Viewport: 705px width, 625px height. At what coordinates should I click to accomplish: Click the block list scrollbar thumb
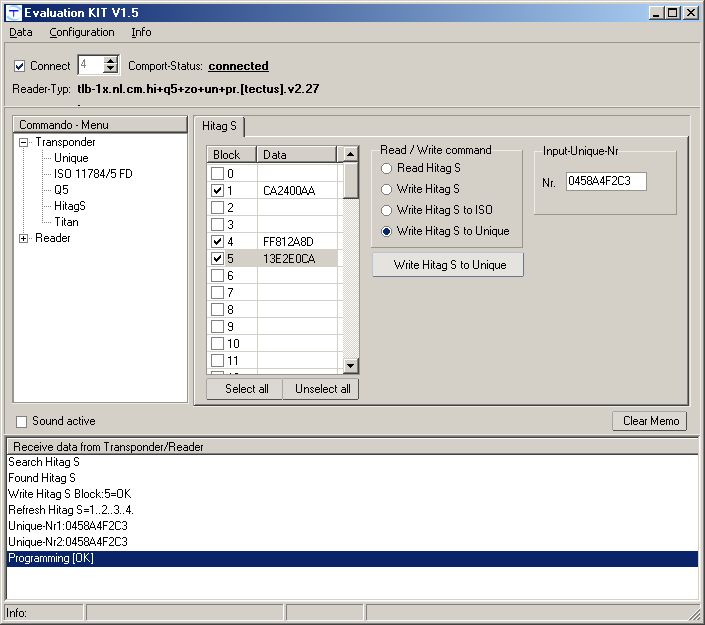pos(350,180)
